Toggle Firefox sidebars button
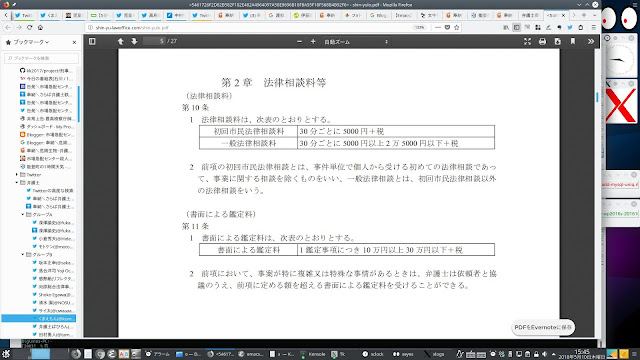This screenshot has width=640, height=360. (x=517, y=27)
